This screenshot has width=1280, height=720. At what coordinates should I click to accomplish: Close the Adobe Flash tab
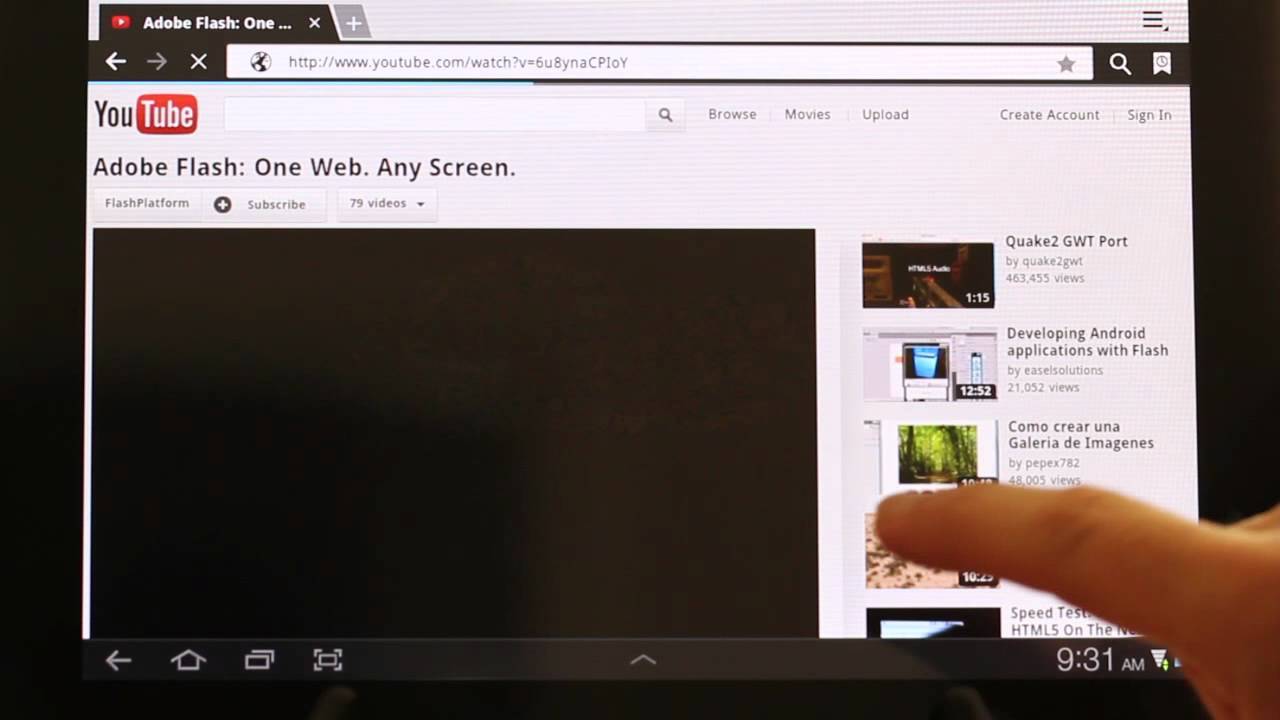coord(314,22)
